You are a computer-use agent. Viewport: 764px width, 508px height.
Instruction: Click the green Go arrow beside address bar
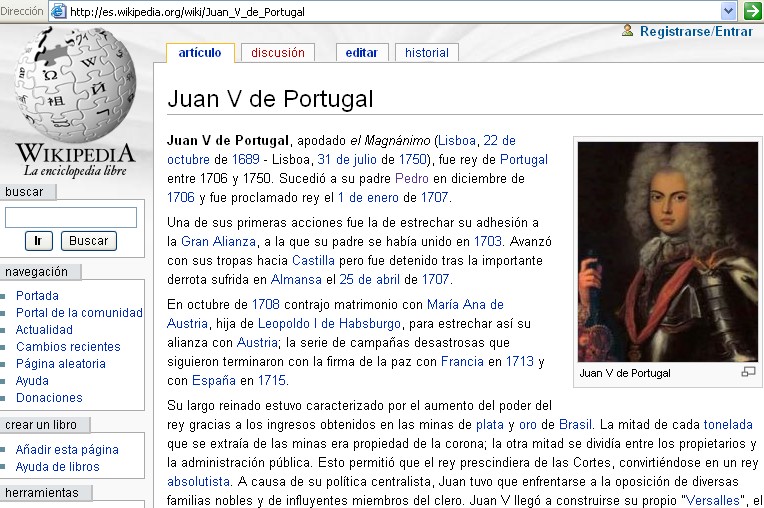click(x=752, y=11)
